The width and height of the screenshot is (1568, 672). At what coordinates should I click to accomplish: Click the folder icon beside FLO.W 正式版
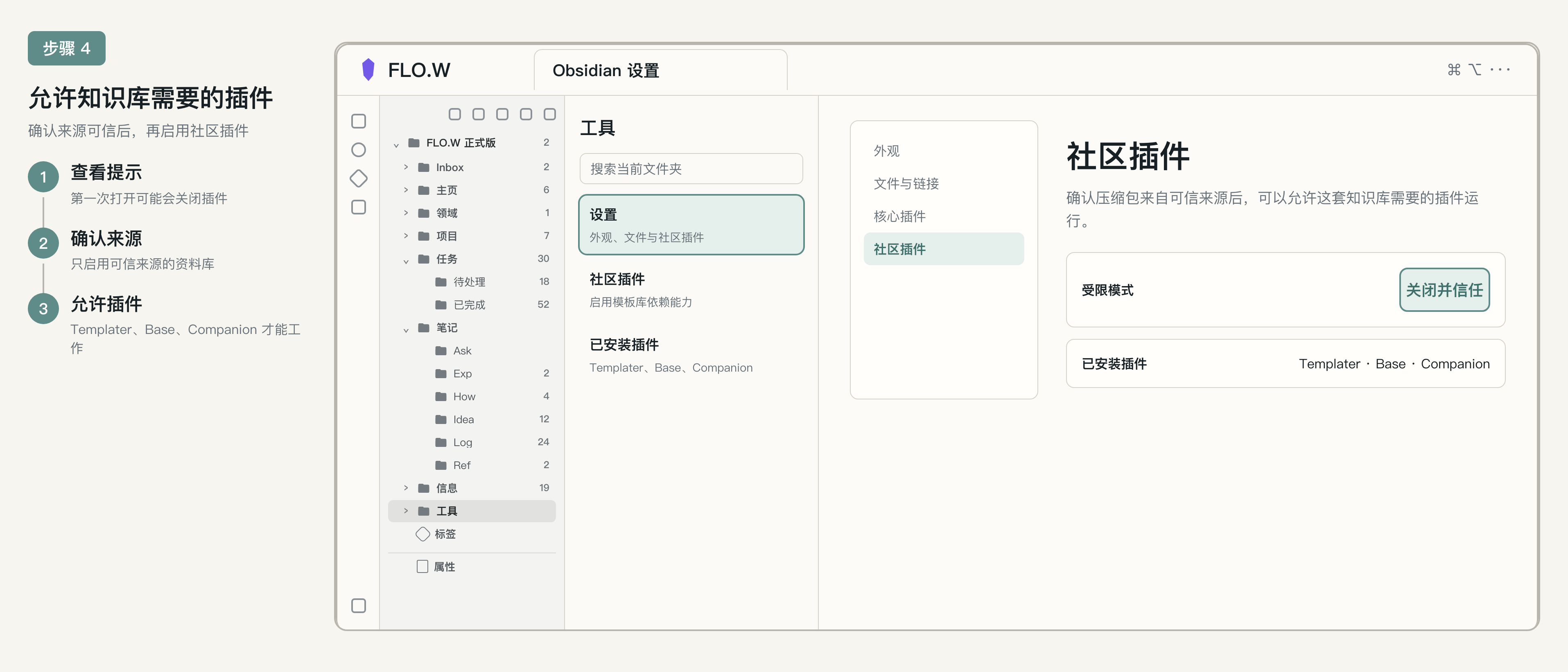pyautogui.click(x=414, y=142)
